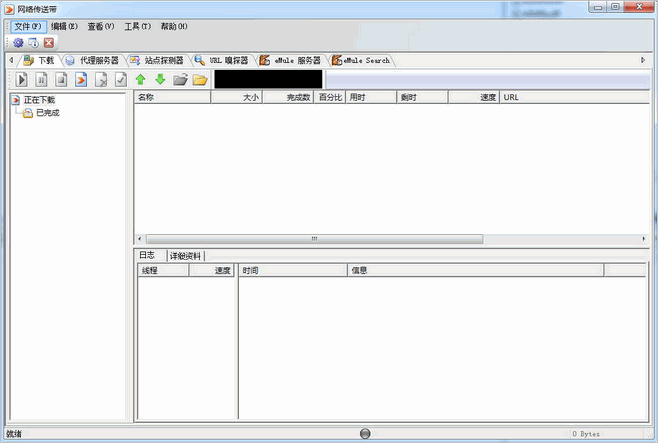Select the 已完成 tree node
The width and height of the screenshot is (658, 443).
48,113
